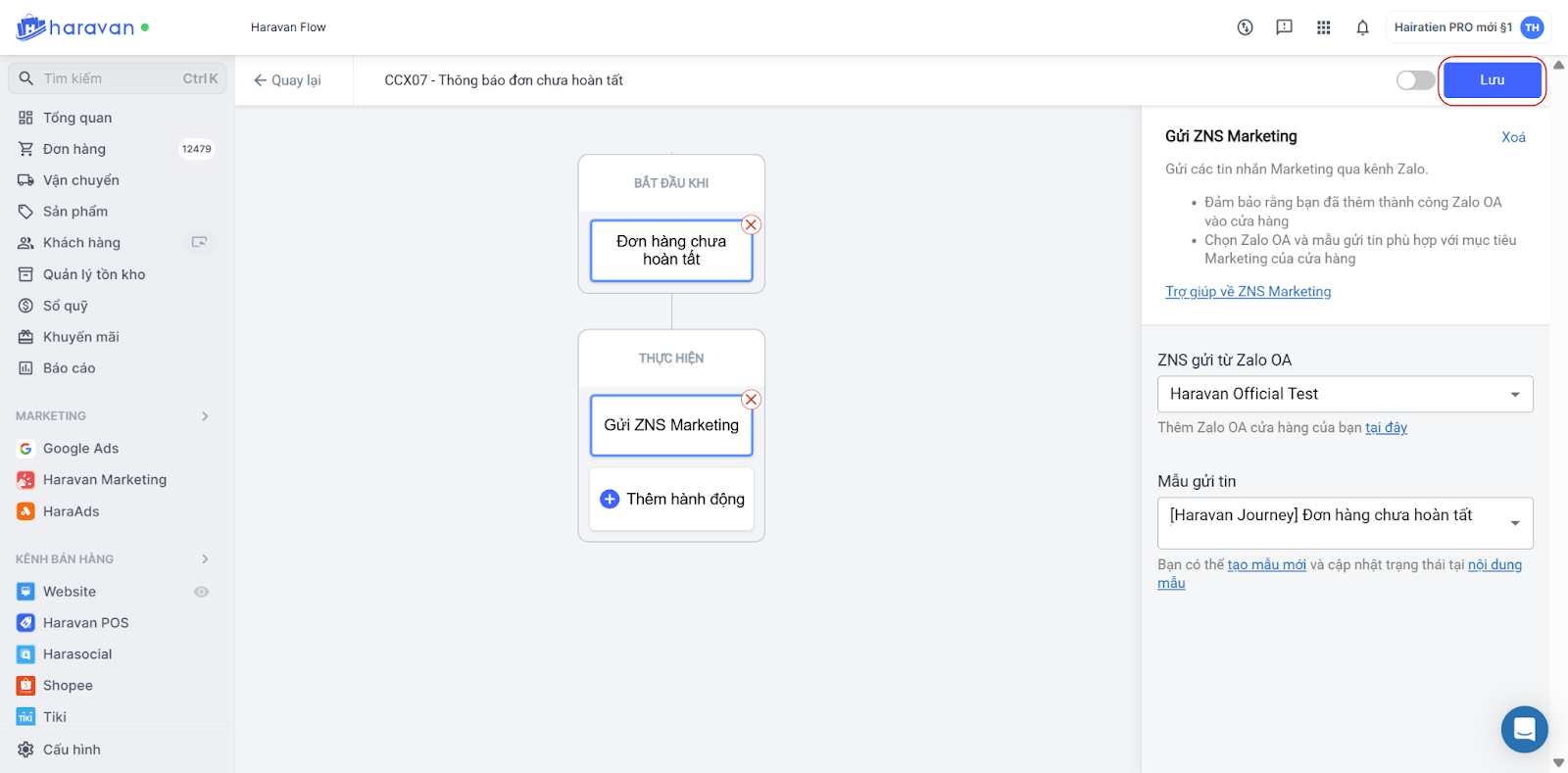Open the feedback message icon in header
Image resolution: width=1568 pixels, height=773 pixels.
pos(1284,27)
